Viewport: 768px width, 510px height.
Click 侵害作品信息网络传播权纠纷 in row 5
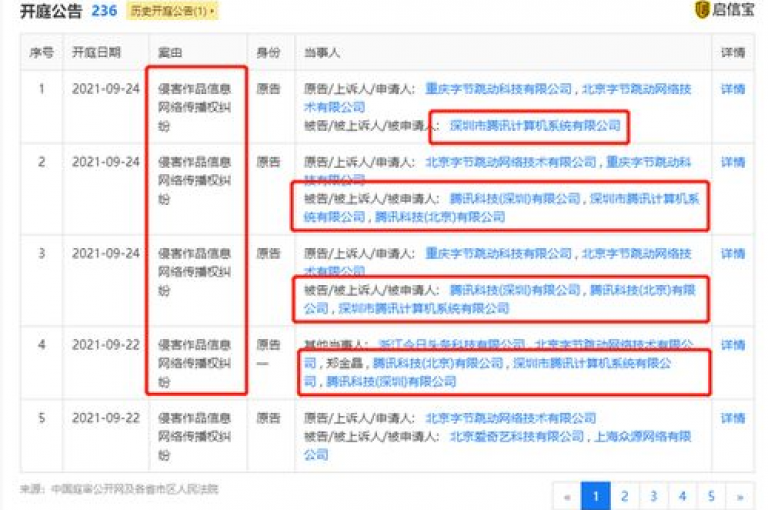click(x=194, y=437)
